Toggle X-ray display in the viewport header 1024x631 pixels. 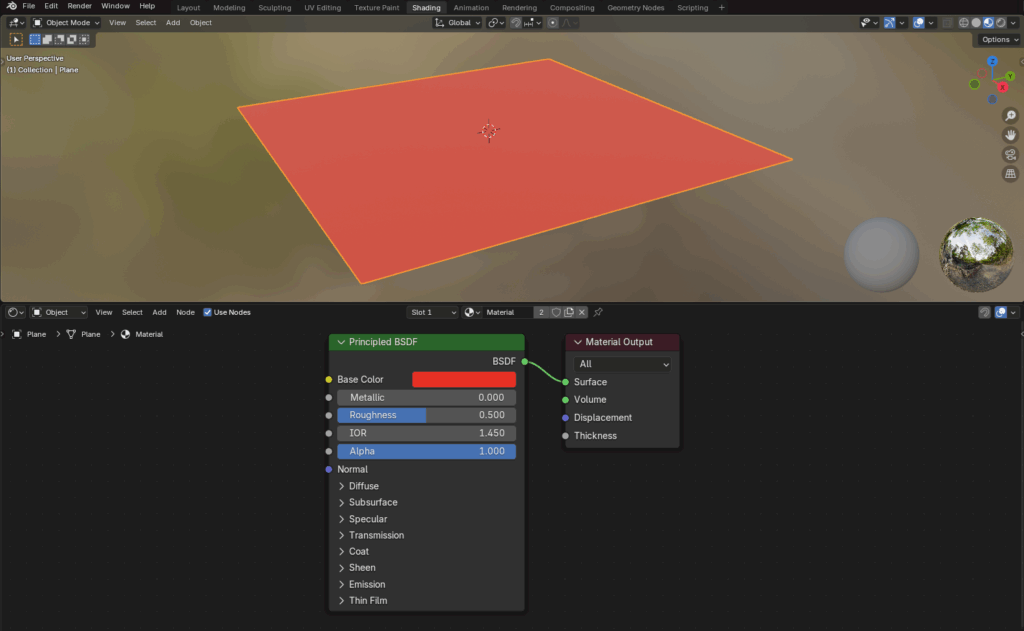click(948, 23)
